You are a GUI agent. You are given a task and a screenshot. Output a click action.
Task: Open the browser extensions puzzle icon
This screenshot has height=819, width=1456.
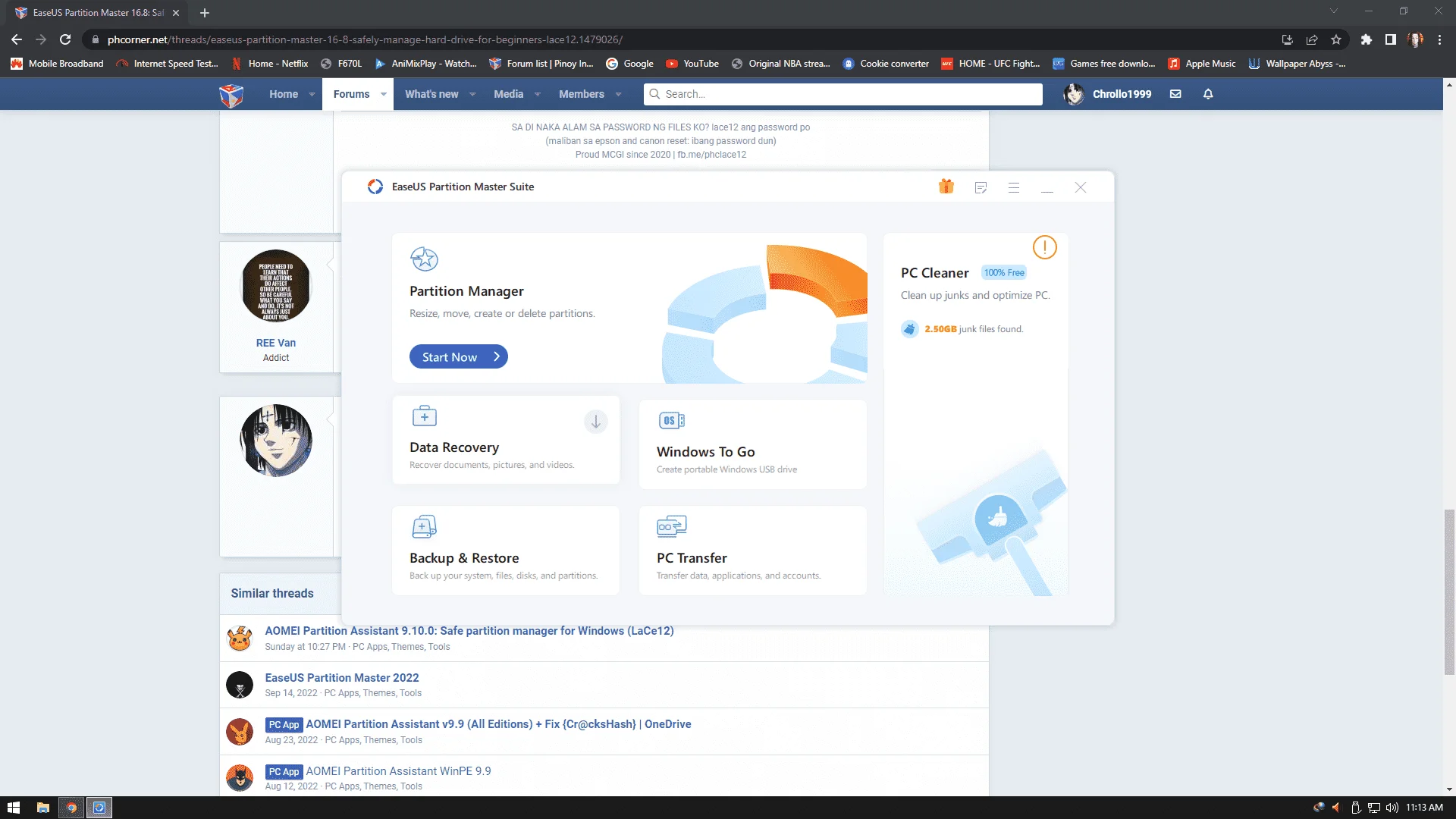(x=1366, y=39)
